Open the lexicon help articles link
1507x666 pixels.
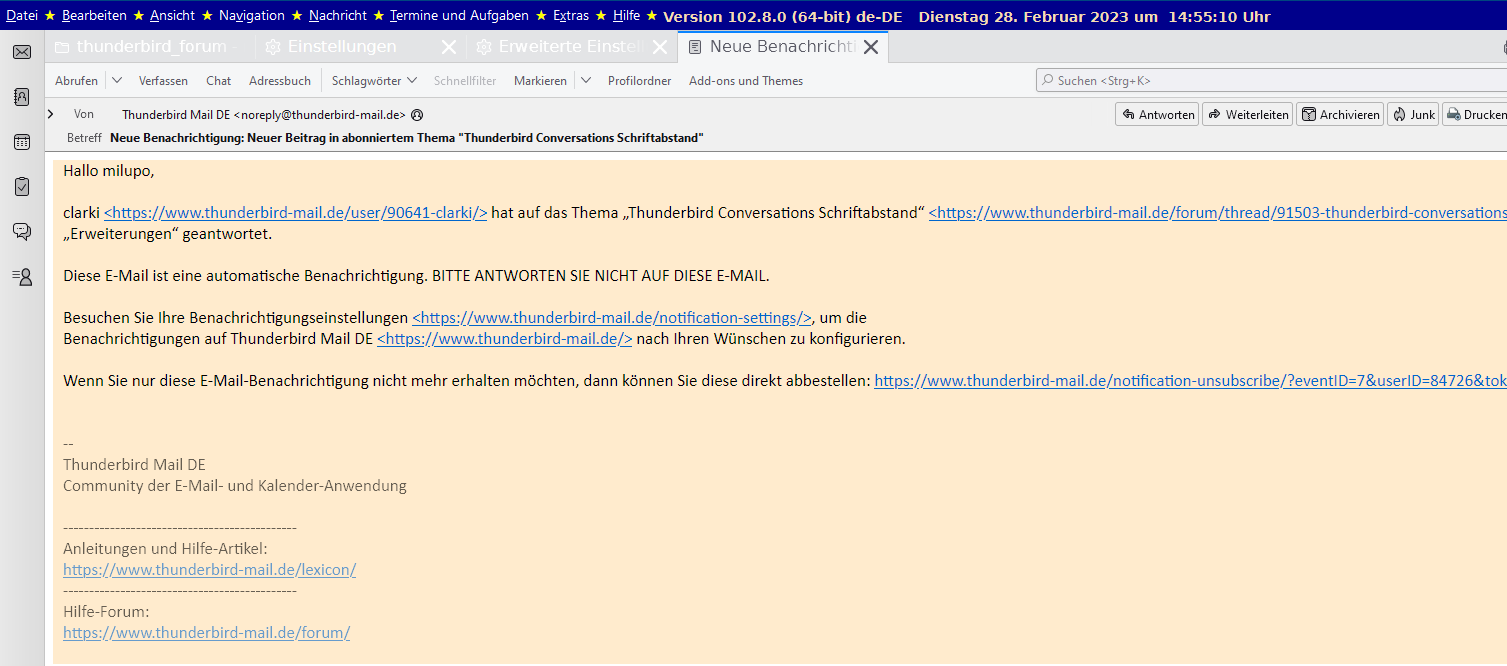click(209, 570)
